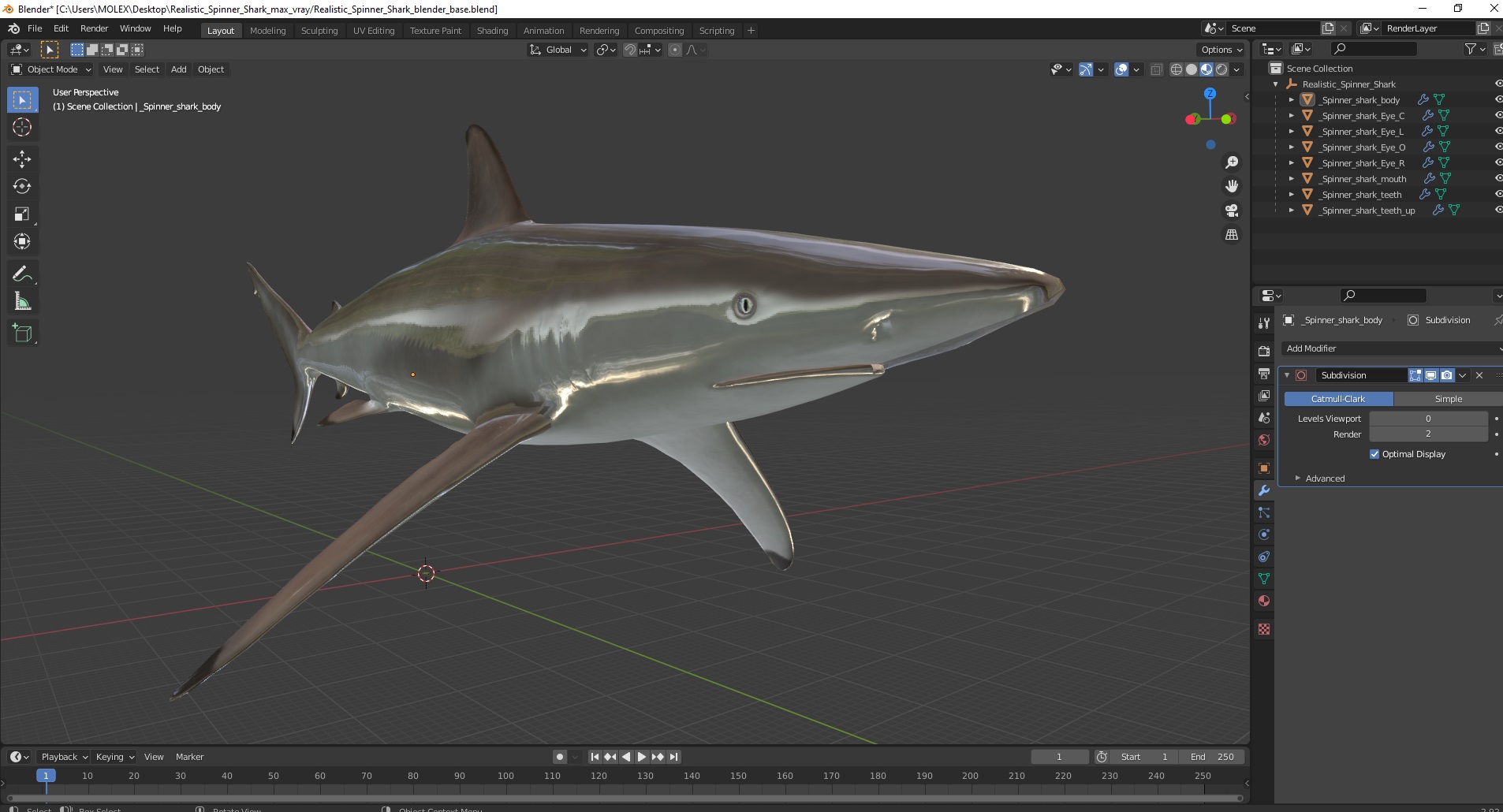Screen dimensions: 1503x812
Task: Expand _Spinner_shark_mouth tree item
Action: click(1291, 179)
